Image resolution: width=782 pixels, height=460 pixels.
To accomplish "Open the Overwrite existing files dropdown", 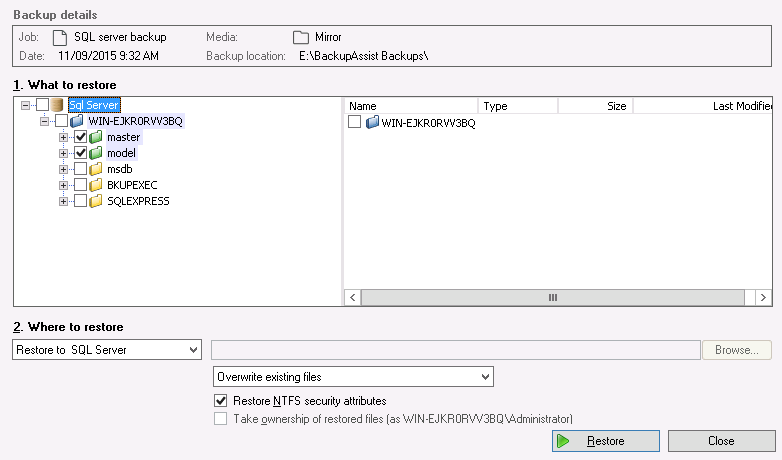I will pos(353,377).
